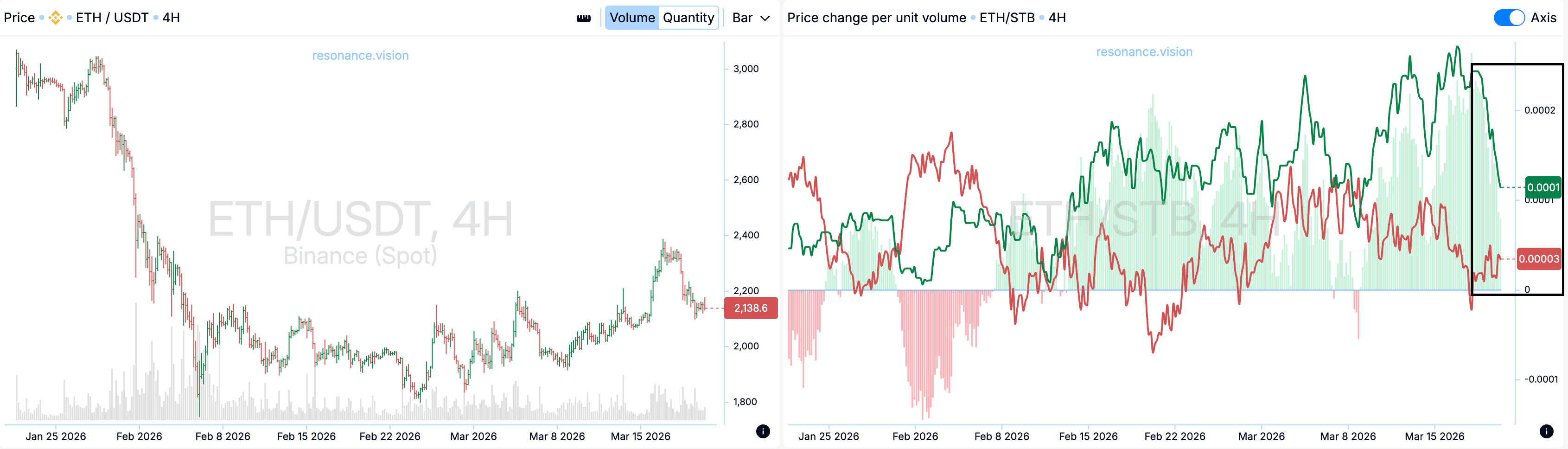Screen dimensions: 1568x449
Task: Toggle the Axis switch off
Action: [x=1508, y=18]
